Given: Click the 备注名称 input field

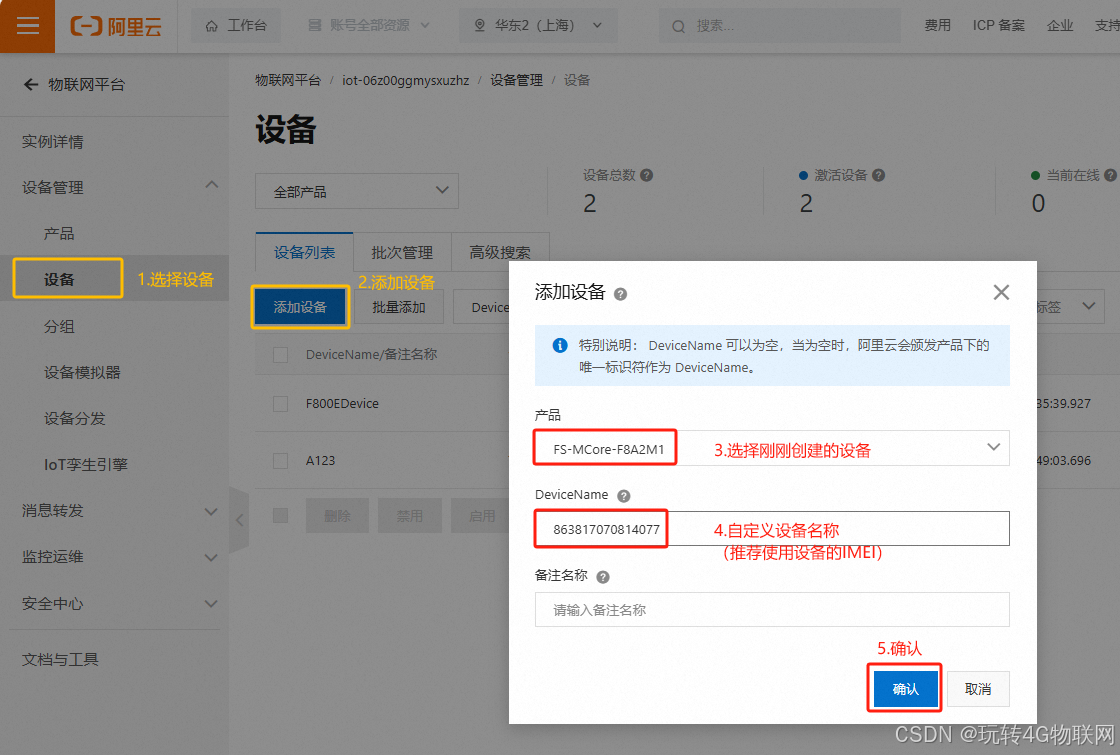Looking at the screenshot, I should (772, 609).
